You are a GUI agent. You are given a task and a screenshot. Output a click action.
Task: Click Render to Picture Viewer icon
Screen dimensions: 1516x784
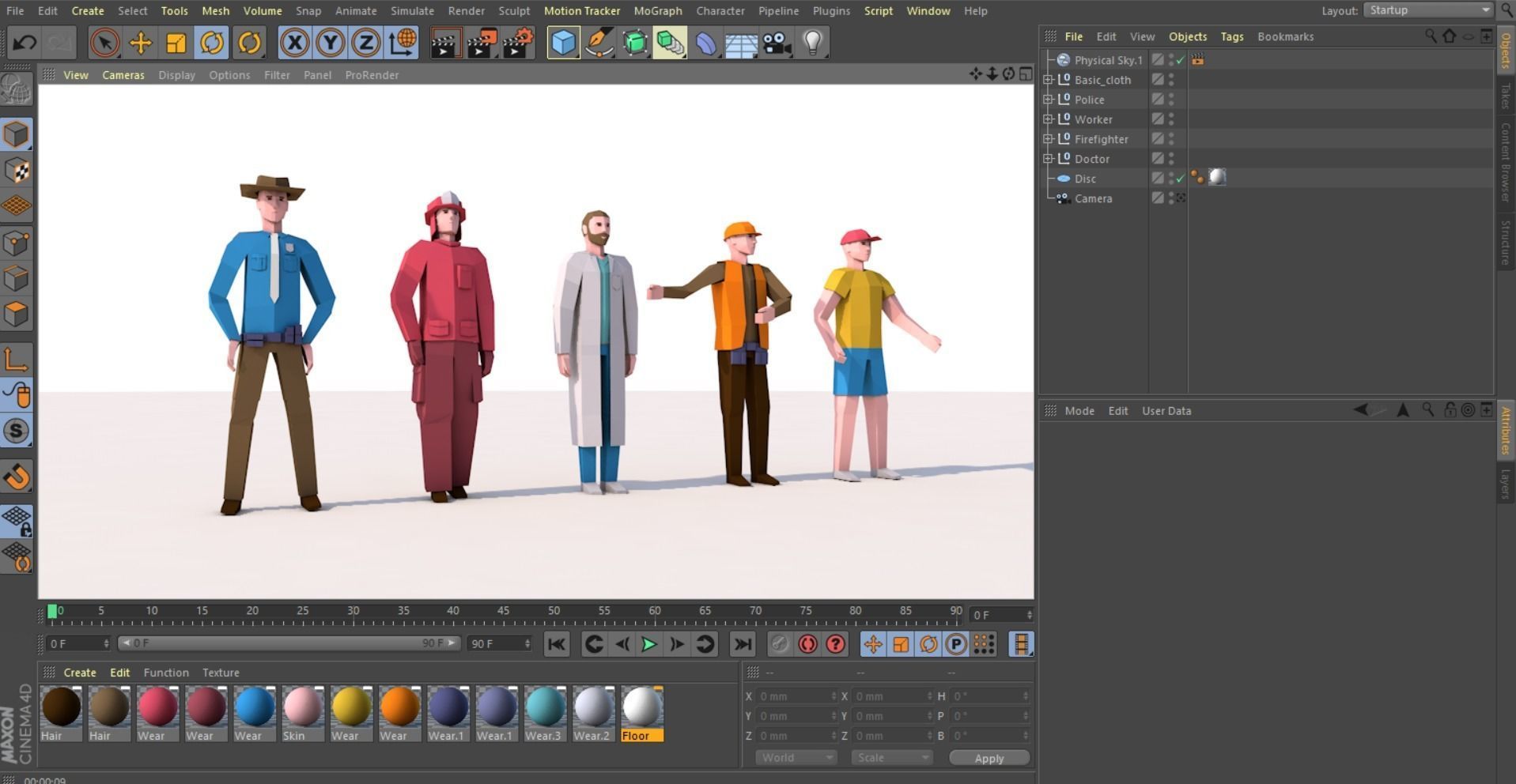tap(482, 43)
